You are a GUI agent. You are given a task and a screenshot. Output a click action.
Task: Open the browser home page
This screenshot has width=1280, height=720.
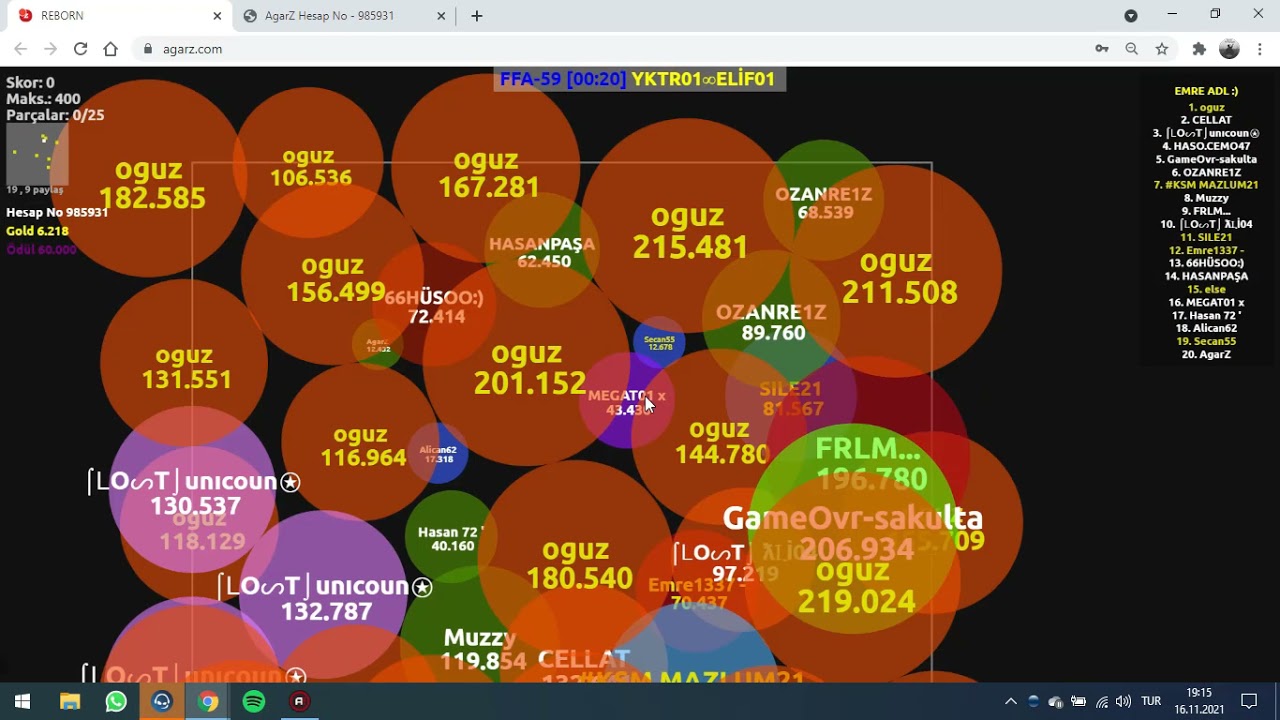111,49
